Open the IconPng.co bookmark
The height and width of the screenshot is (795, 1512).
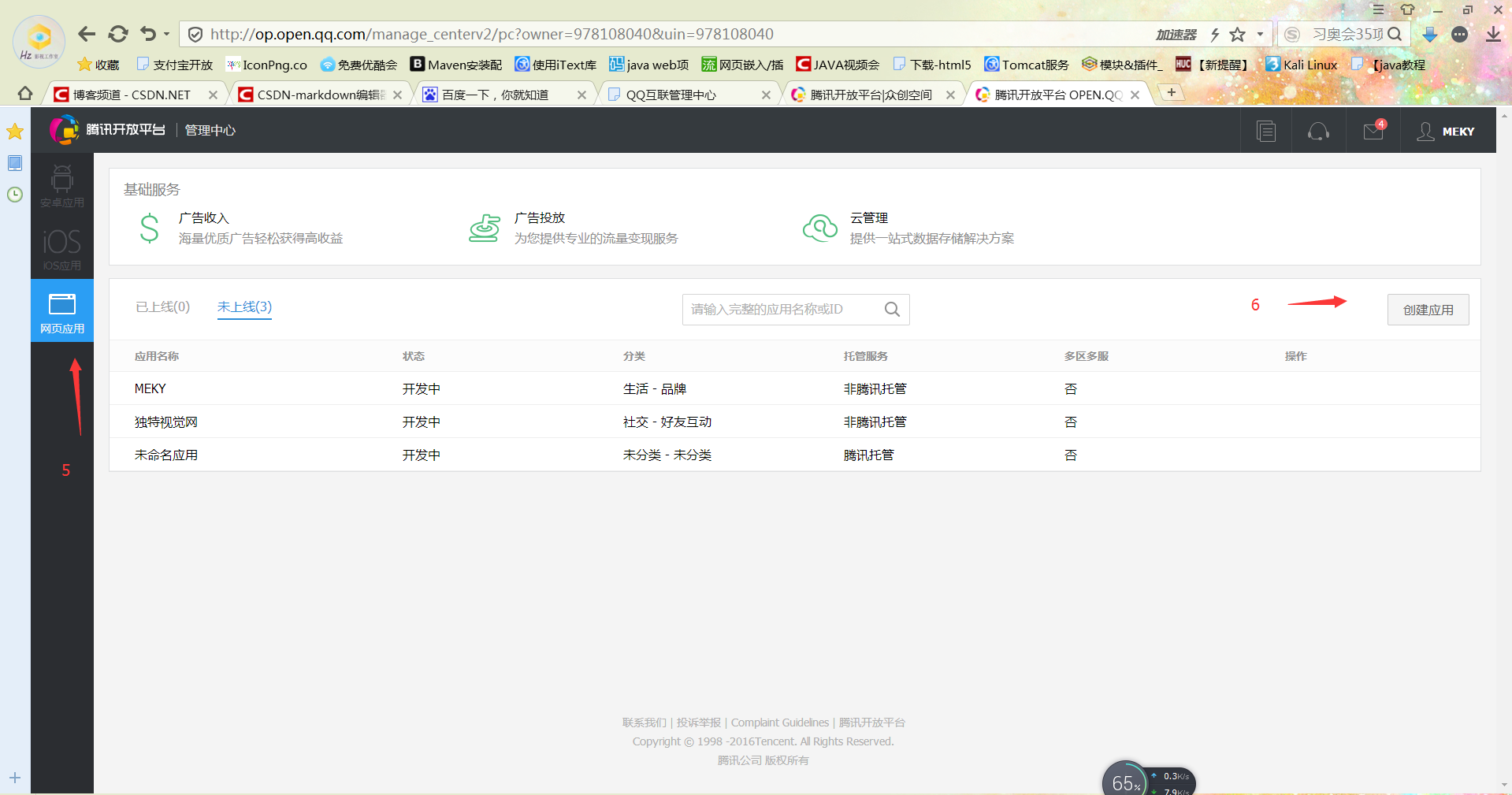tap(266, 65)
